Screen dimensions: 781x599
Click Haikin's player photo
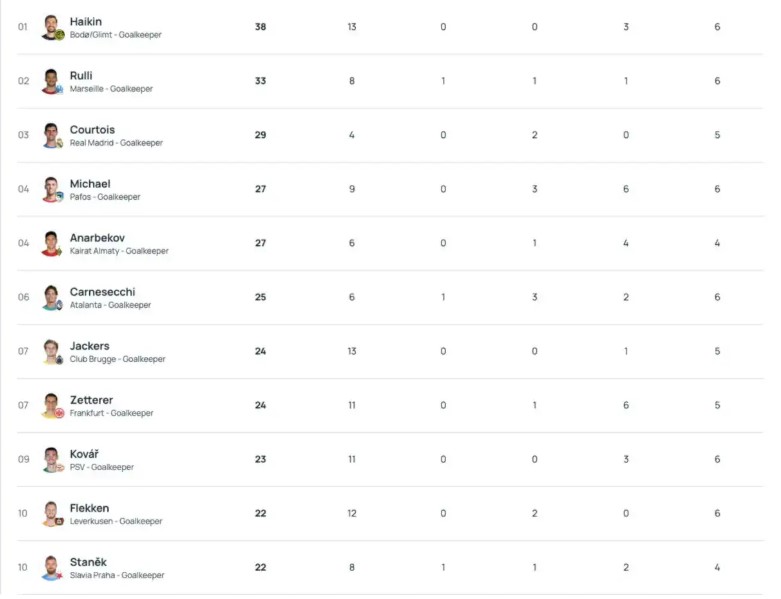(x=52, y=27)
